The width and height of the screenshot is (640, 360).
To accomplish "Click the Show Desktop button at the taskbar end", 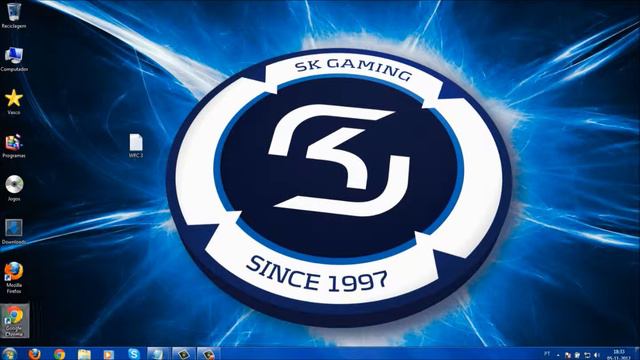I will [x=637, y=354].
